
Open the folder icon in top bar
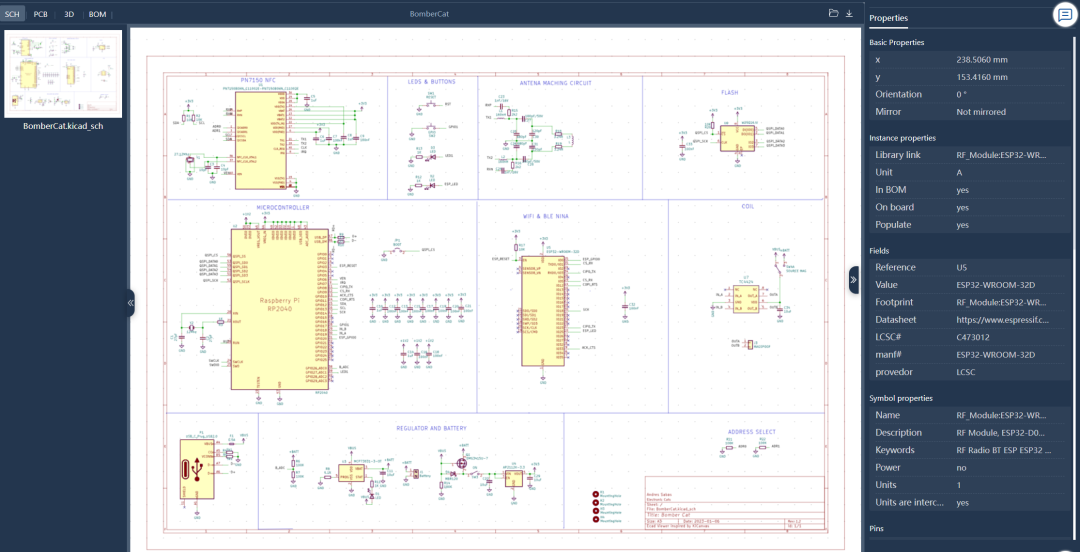coord(833,13)
